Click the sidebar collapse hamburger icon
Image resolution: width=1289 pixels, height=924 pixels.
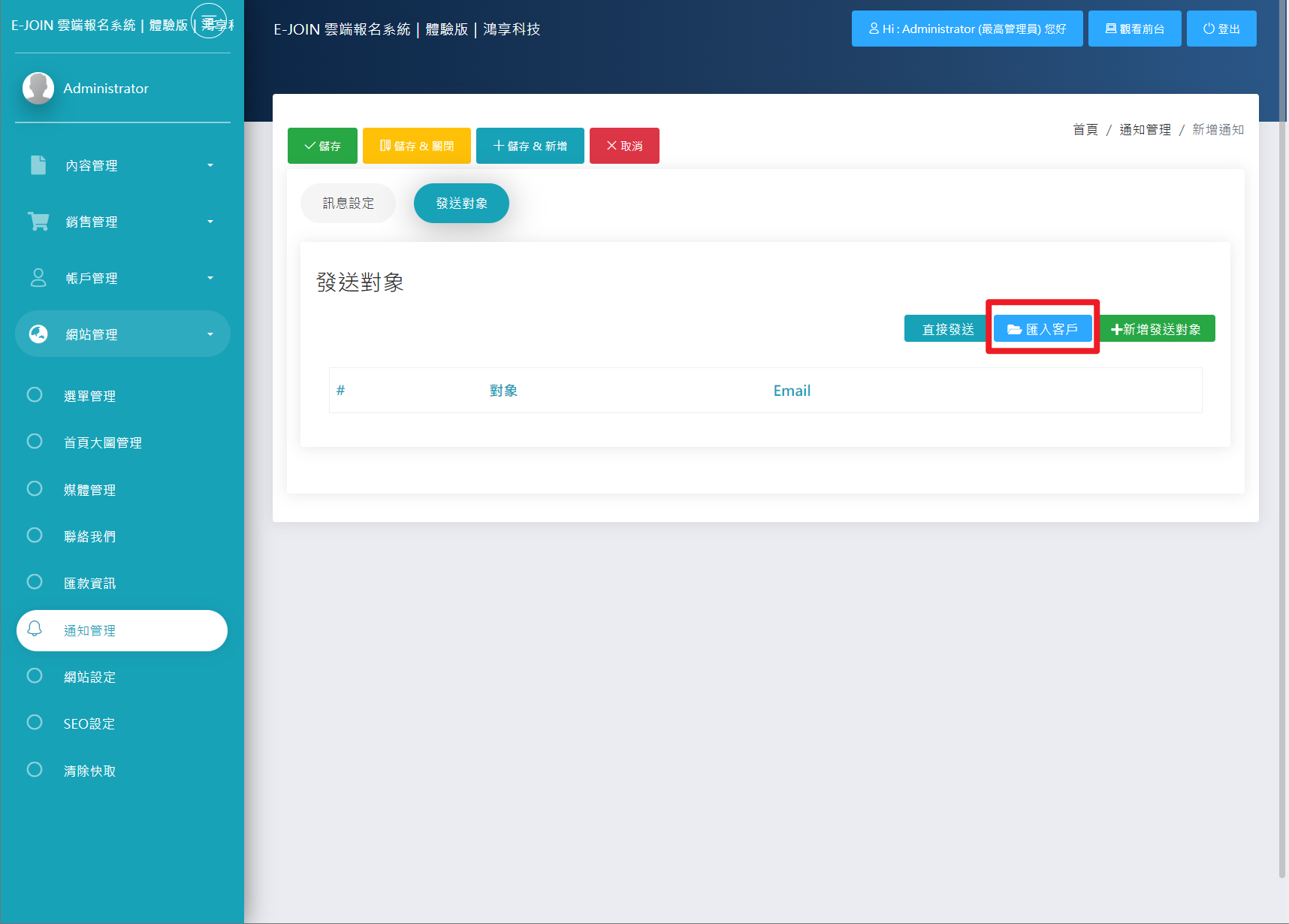pyautogui.click(x=209, y=21)
